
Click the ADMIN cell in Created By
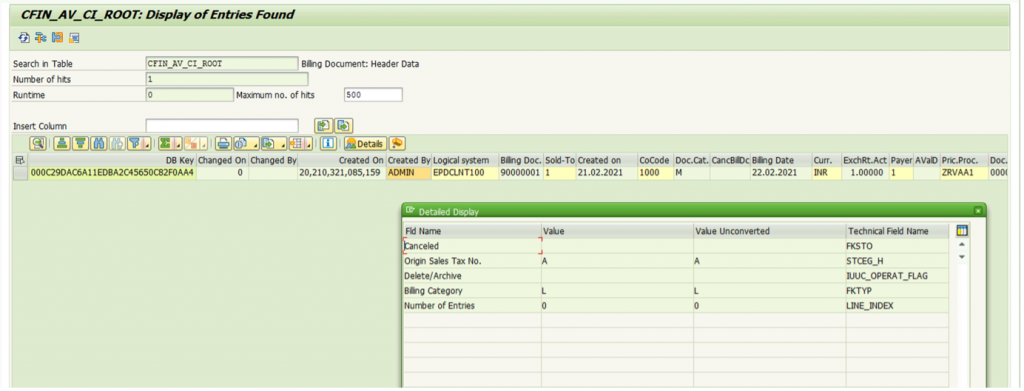point(409,173)
